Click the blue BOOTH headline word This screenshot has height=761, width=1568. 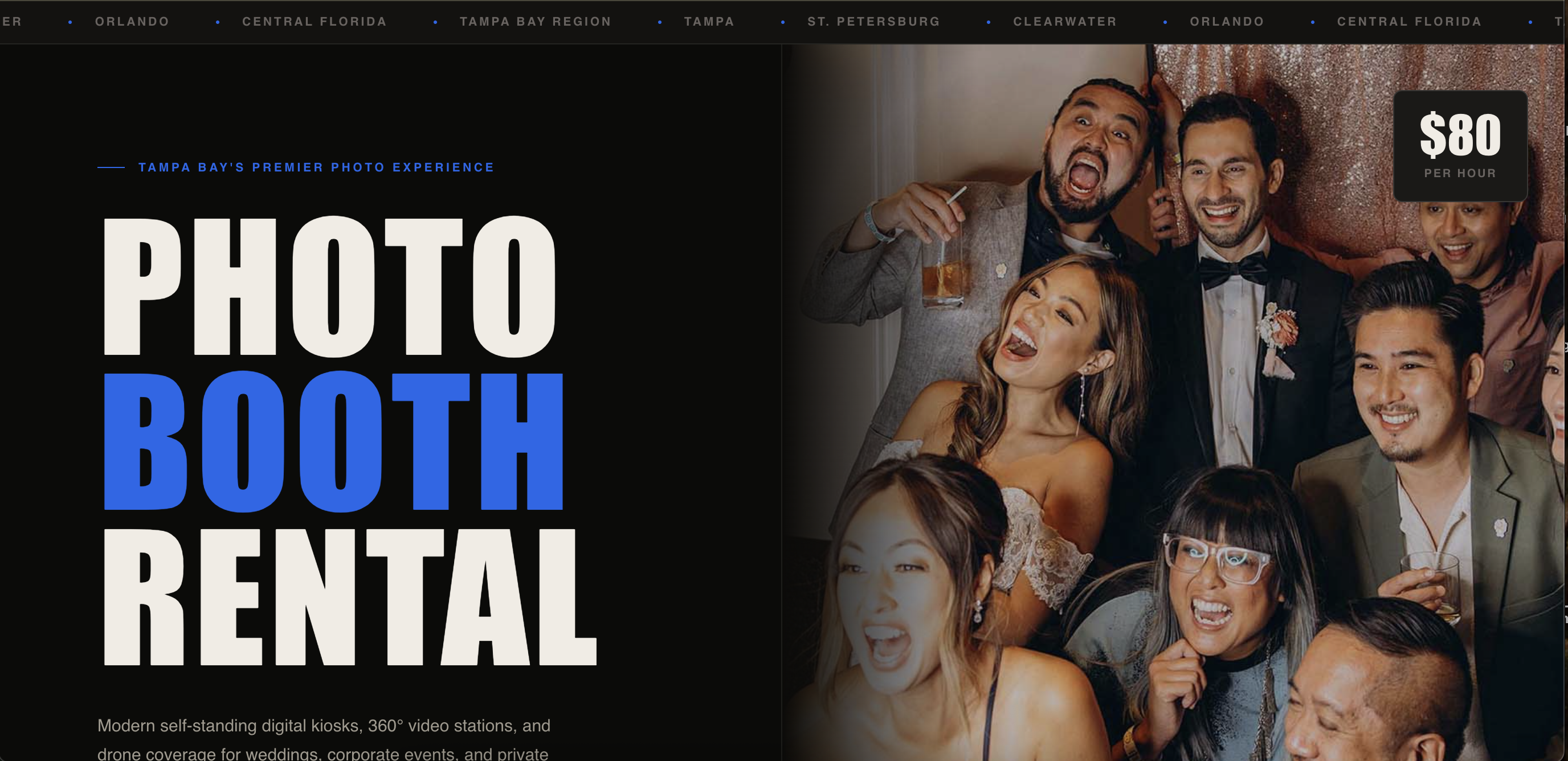click(x=333, y=441)
